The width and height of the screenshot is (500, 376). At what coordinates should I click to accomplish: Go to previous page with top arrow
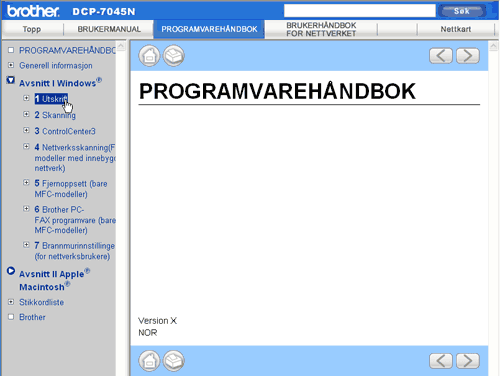[x=441, y=56]
